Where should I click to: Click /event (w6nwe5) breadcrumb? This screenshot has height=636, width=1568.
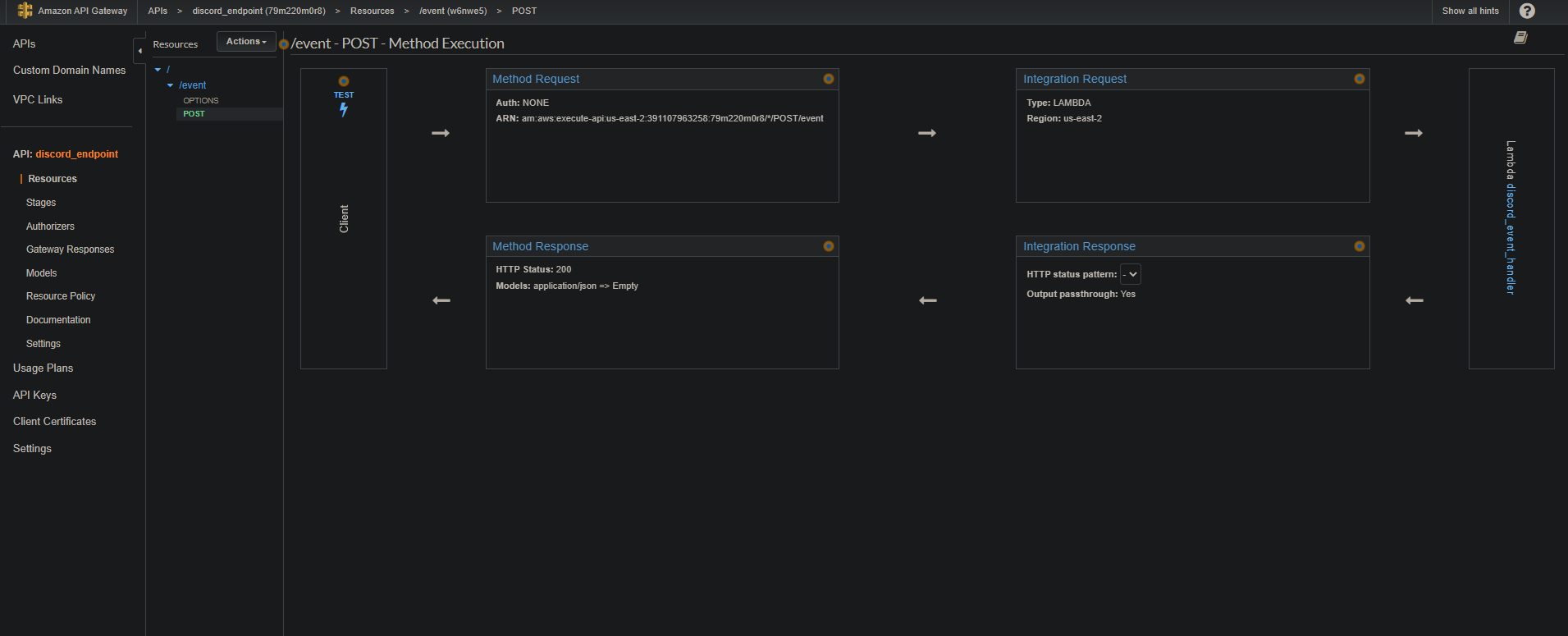click(x=453, y=11)
